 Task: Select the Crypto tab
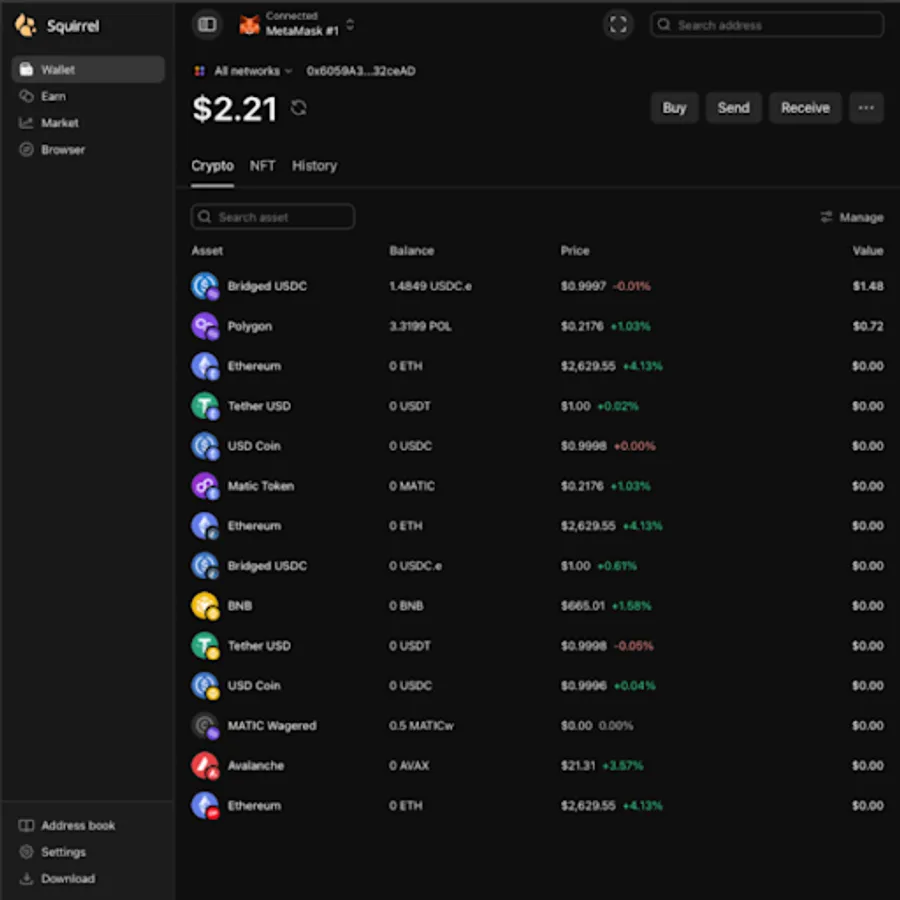click(x=212, y=166)
